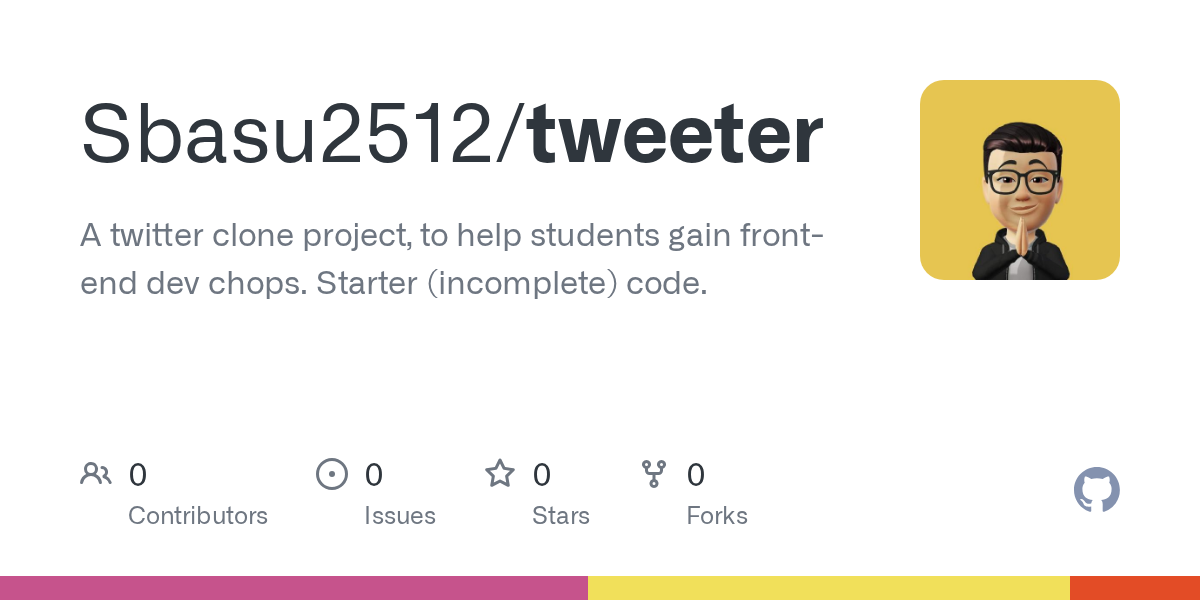Click the Issues count number
The height and width of the screenshot is (600, 1200).
click(374, 475)
